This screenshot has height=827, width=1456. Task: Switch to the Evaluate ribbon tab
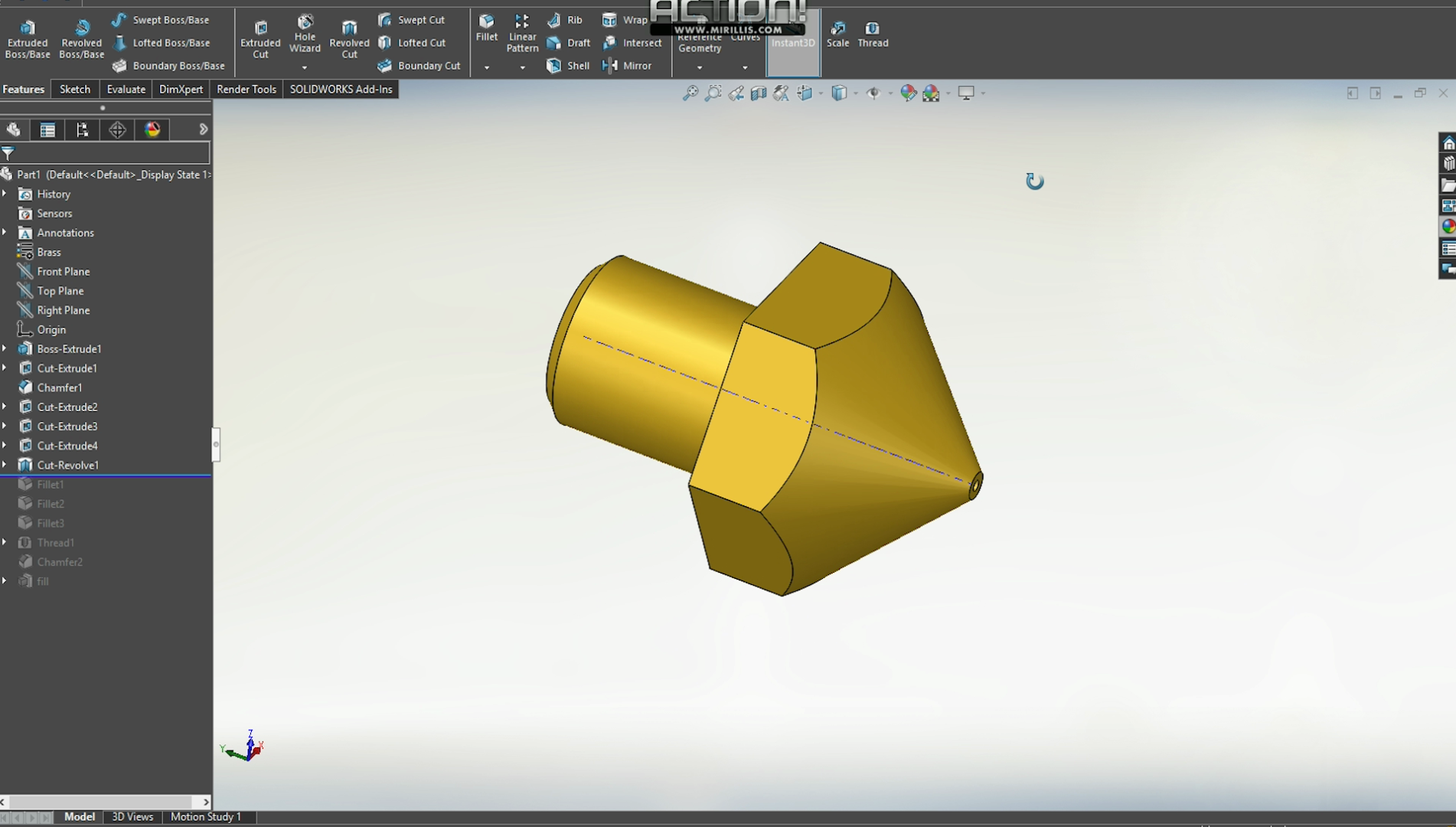pos(125,89)
